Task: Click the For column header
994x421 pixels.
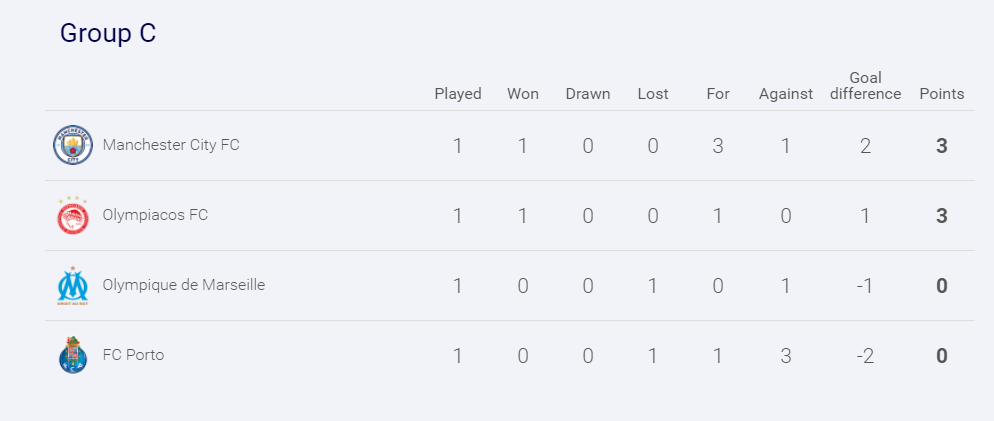Action: 718,94
